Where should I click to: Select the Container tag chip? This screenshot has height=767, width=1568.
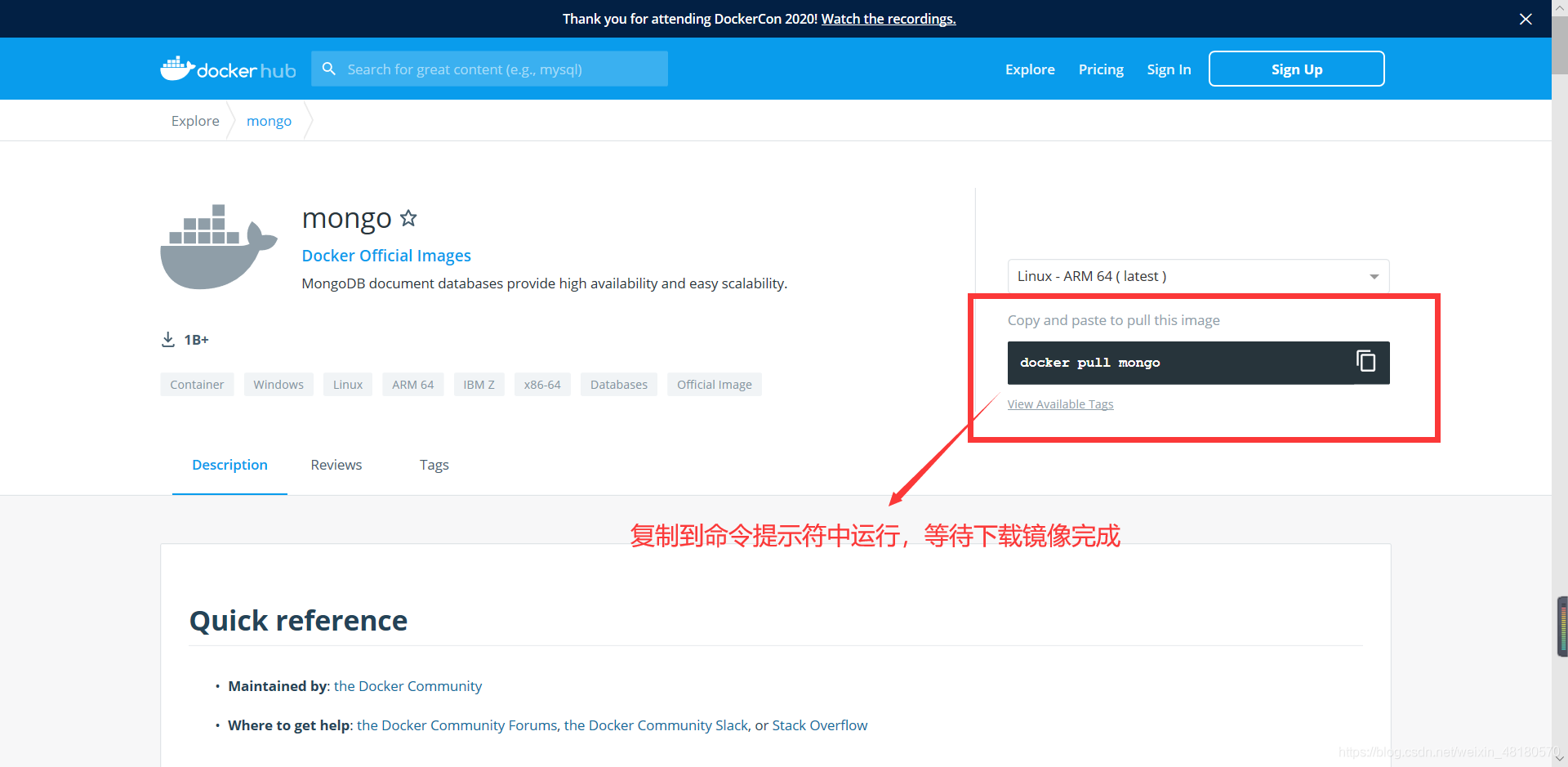coord(197,385)
